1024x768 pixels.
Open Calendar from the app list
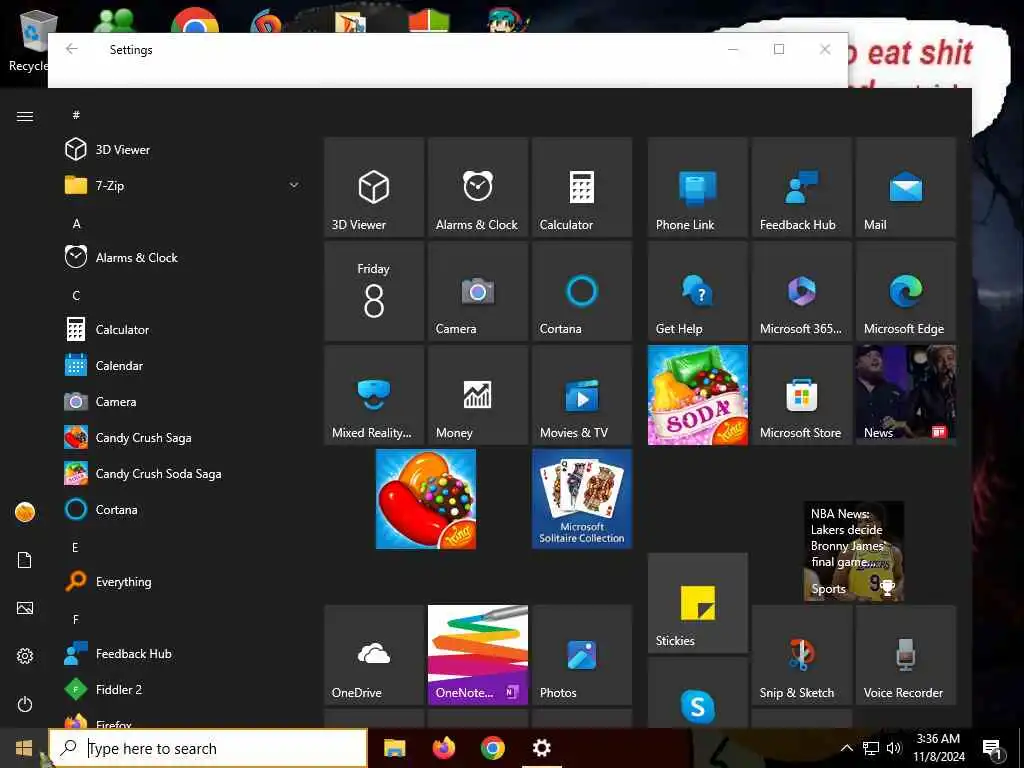coord(183,366)
